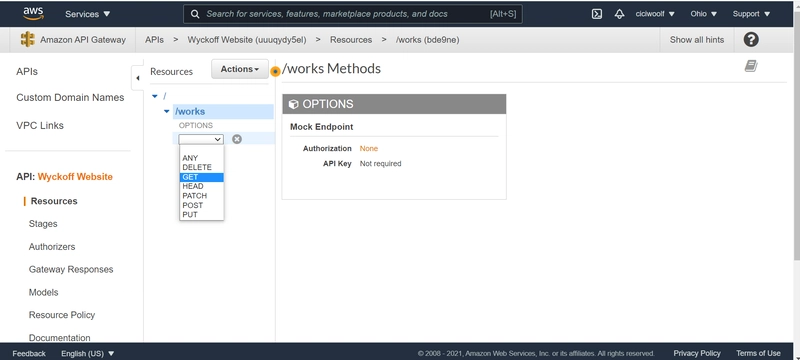Screen dimensions: 800x360
Task: Pick POST from the method list
Action: (201, 205)
